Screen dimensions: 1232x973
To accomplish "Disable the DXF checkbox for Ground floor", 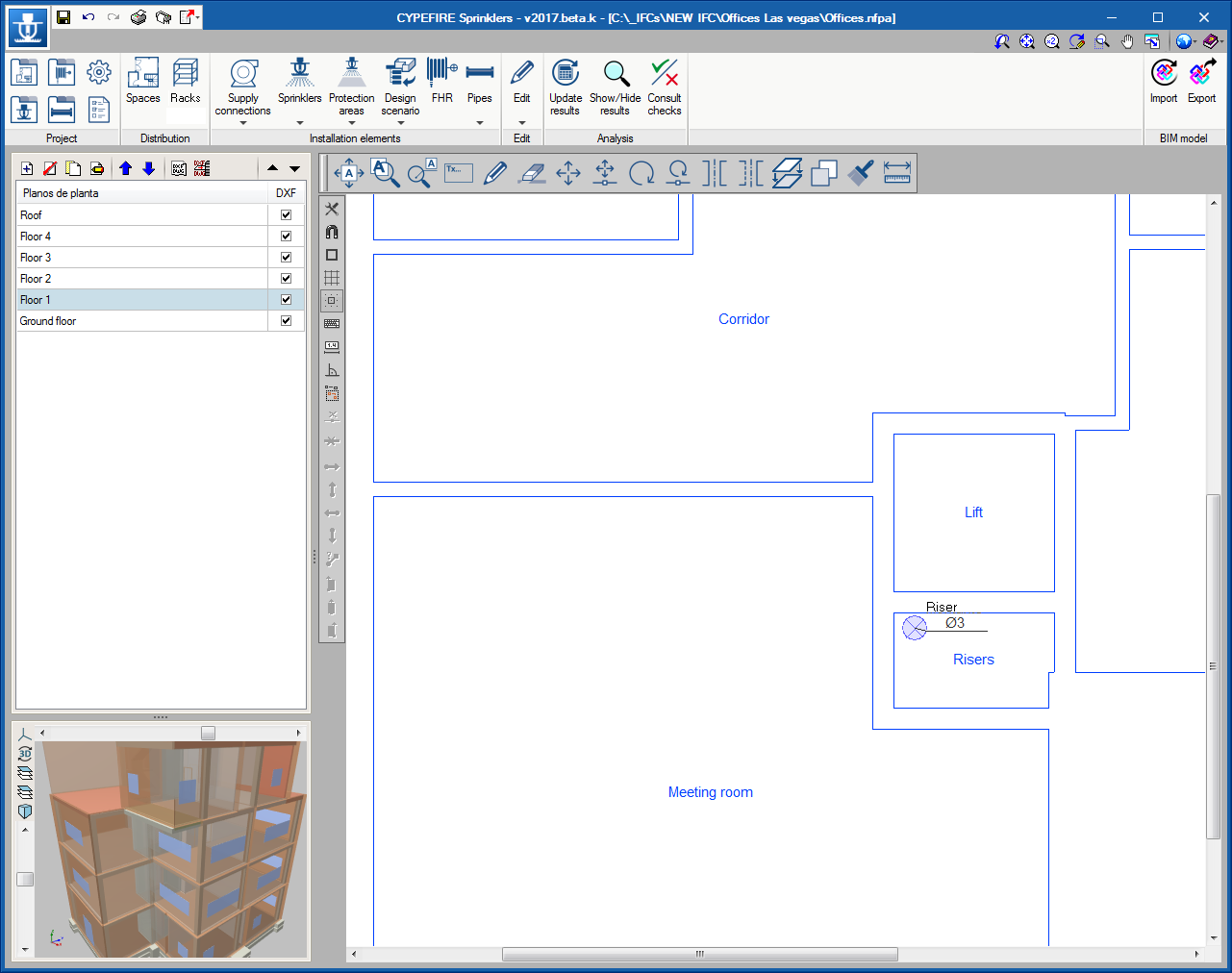I will (x=286, y=320).
